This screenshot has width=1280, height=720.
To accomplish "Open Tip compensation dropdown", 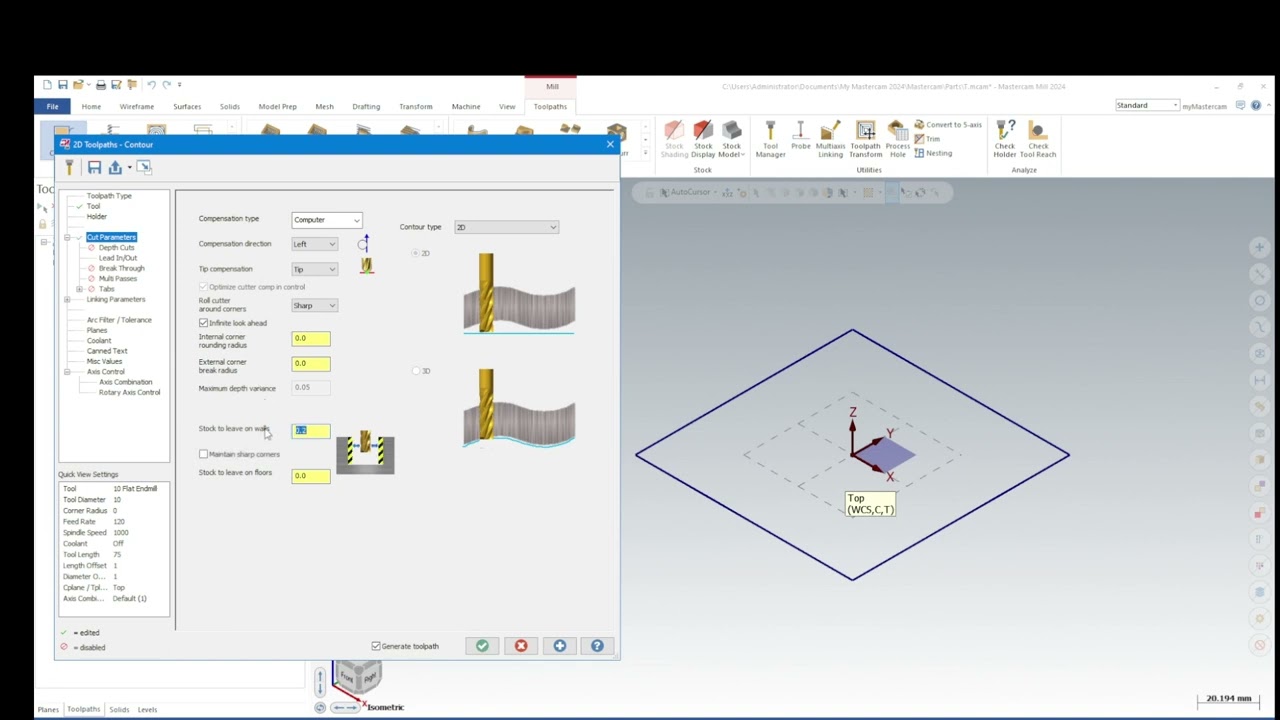I will point(315,269).
